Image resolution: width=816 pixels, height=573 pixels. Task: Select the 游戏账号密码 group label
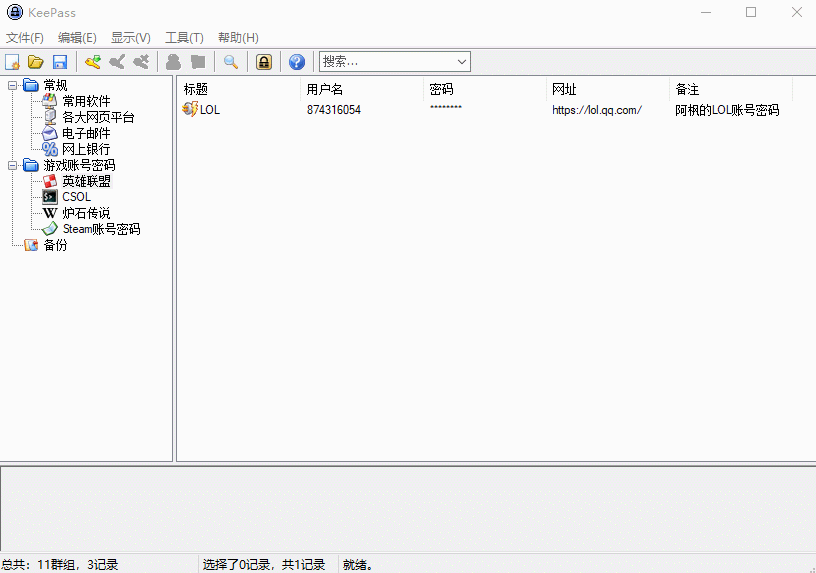pos(79,165)
